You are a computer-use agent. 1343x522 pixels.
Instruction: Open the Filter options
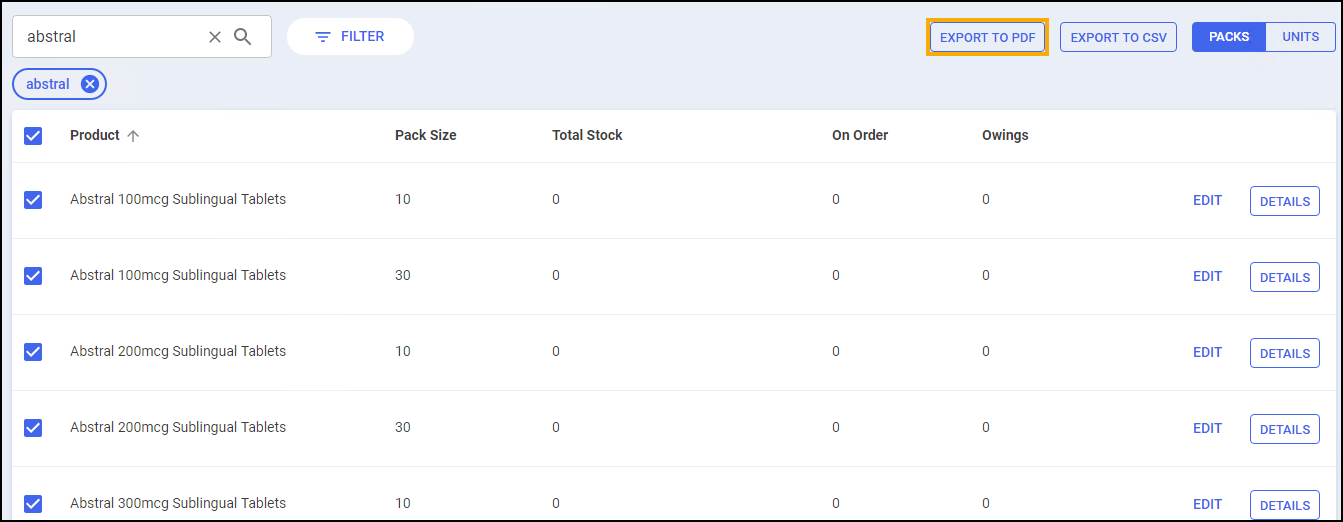coord(350,37)
